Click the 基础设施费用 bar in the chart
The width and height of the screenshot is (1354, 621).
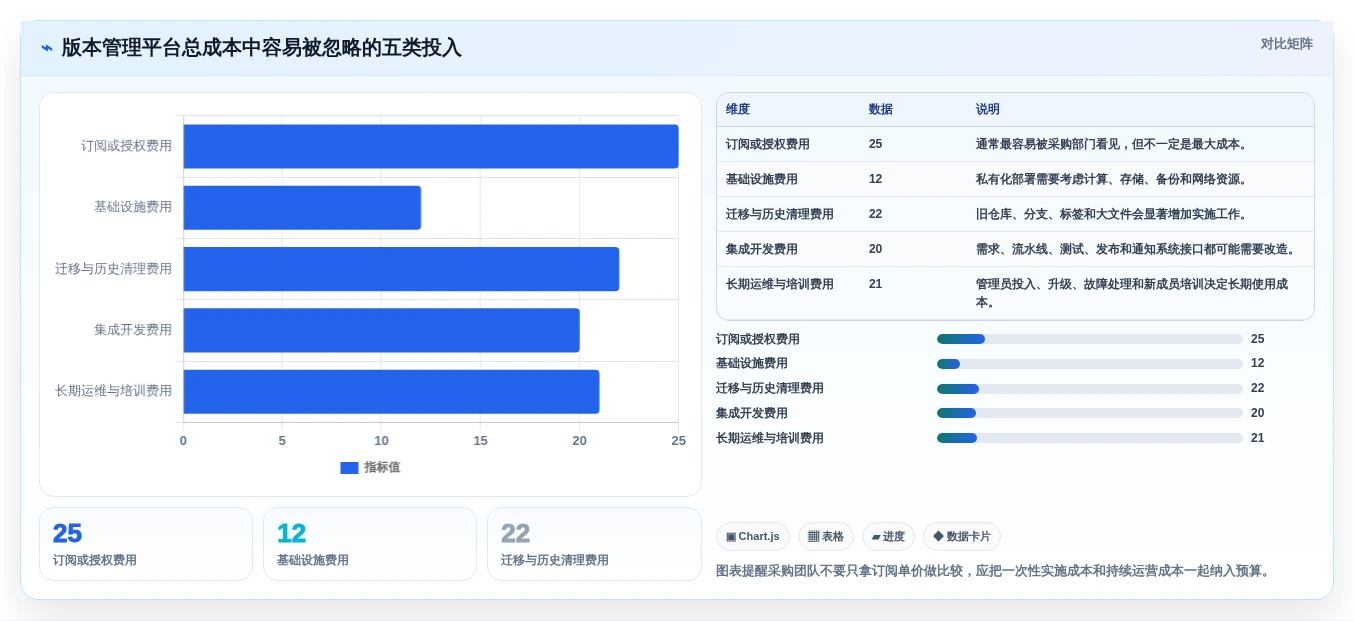pyautogui.click(x=302, y=207)
